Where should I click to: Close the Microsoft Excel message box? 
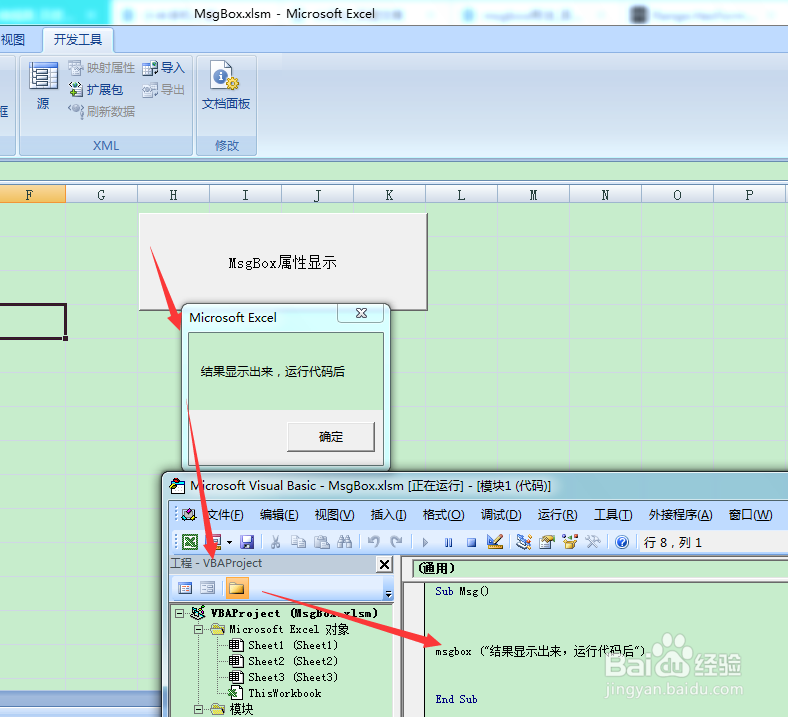[x=361, y=313]
